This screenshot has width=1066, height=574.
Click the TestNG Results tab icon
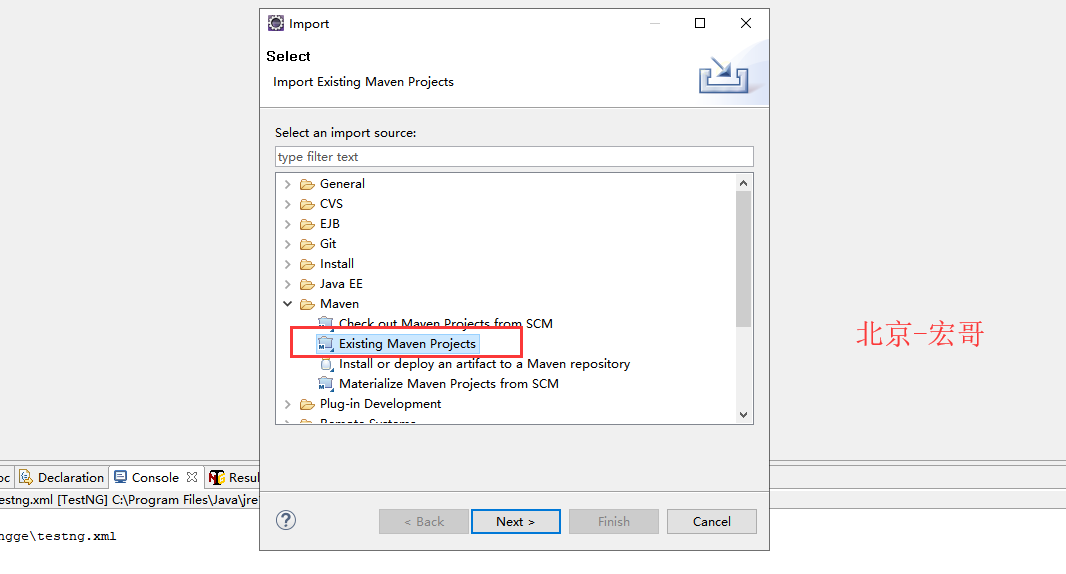pyautogui.click(x=217, y=477)
